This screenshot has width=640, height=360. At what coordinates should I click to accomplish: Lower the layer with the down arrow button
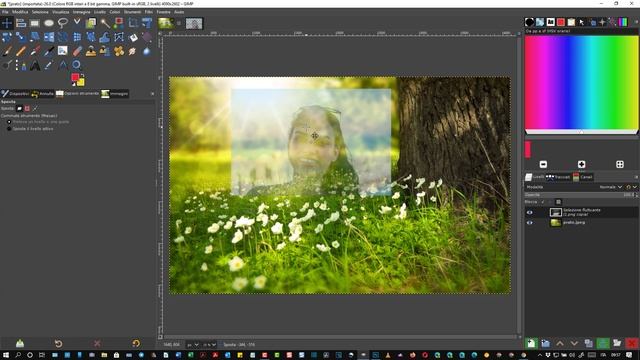tap(574, 343)
